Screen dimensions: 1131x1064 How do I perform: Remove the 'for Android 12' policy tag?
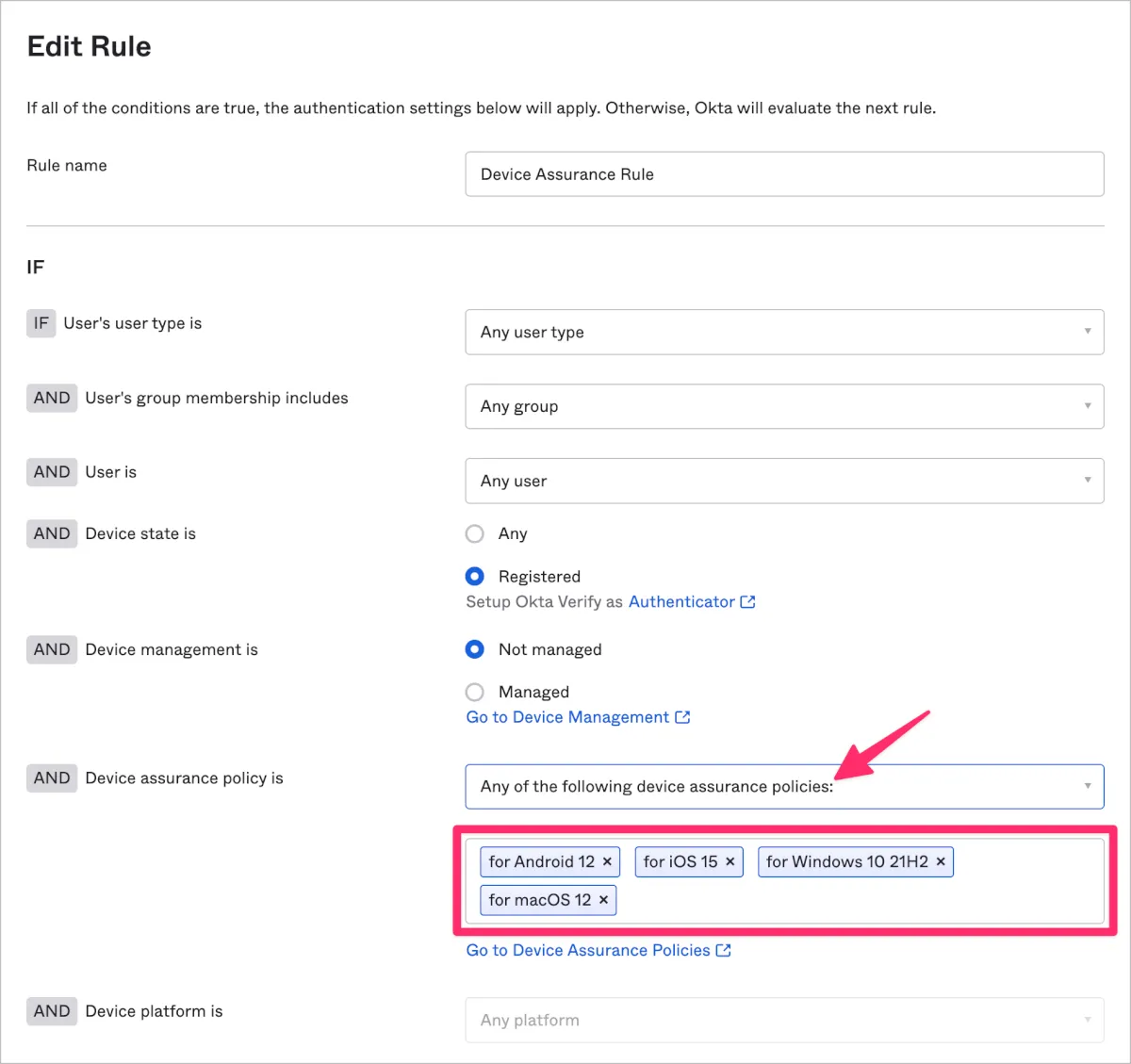pos(607,861)
